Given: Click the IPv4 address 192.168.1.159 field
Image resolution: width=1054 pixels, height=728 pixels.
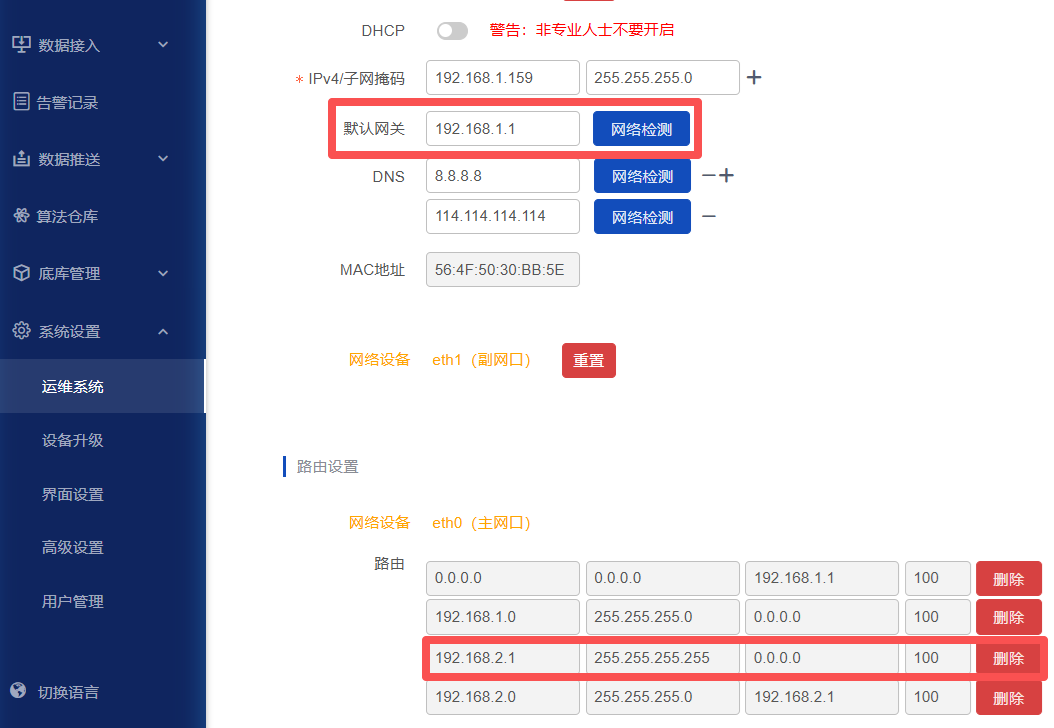Looking at the screenshot, I should (x=502, y=77).
